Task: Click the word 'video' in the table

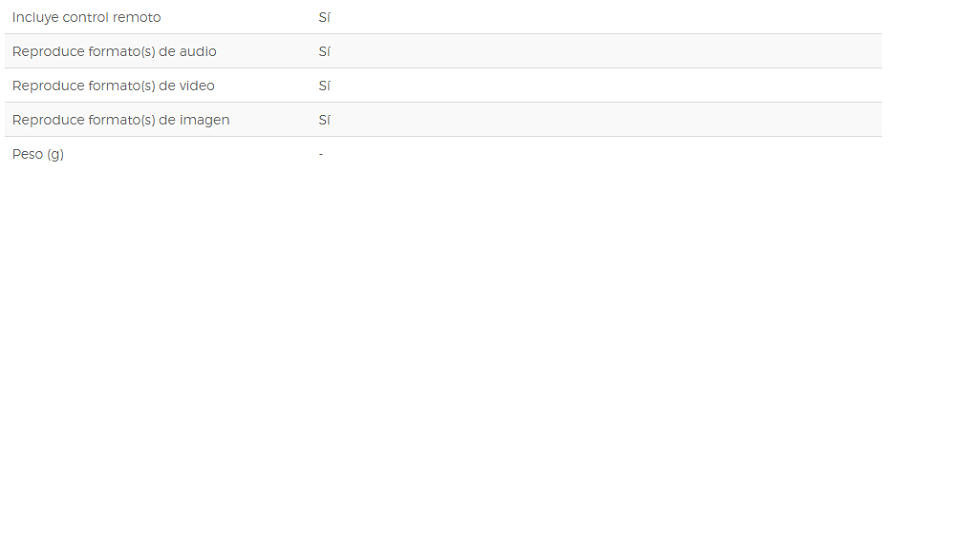Action: point(197,86)
